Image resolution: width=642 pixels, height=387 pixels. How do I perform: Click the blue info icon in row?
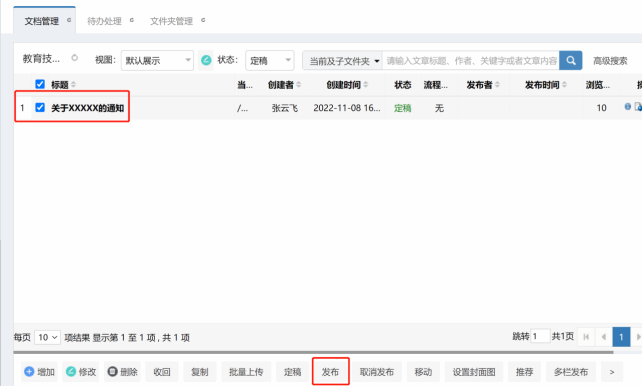tap(627, 106)
